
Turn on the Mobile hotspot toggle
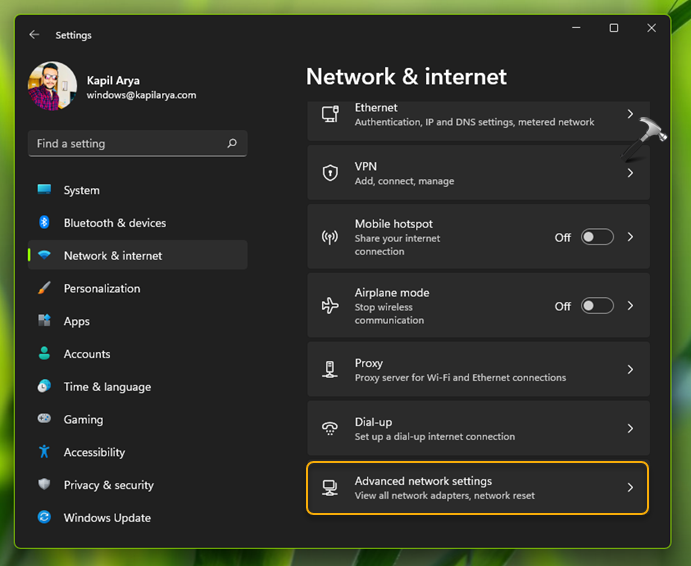pyautogui.click(x=597, y=237)
